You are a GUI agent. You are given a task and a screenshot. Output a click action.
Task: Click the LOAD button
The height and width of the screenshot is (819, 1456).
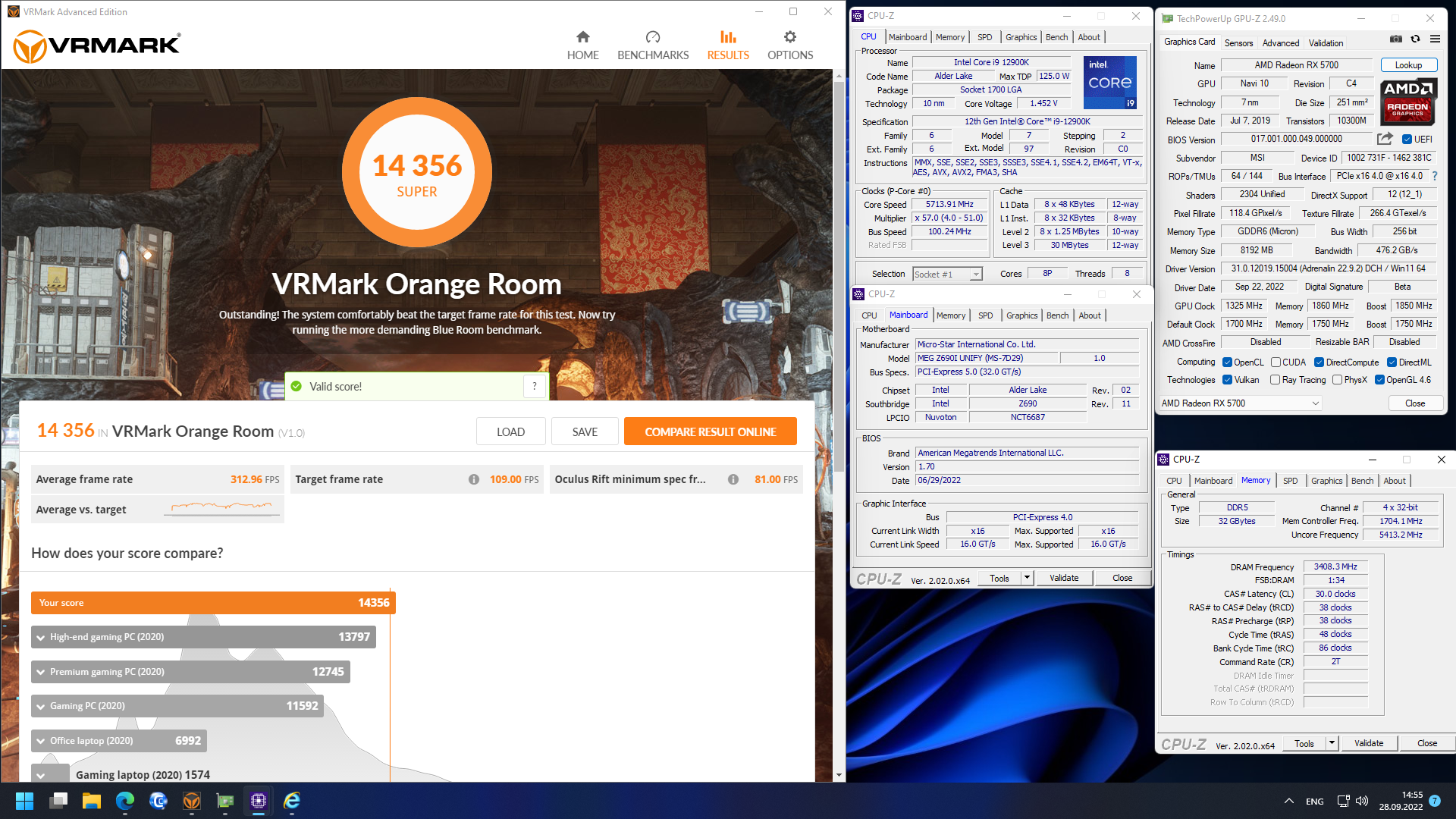click(510, 431)
